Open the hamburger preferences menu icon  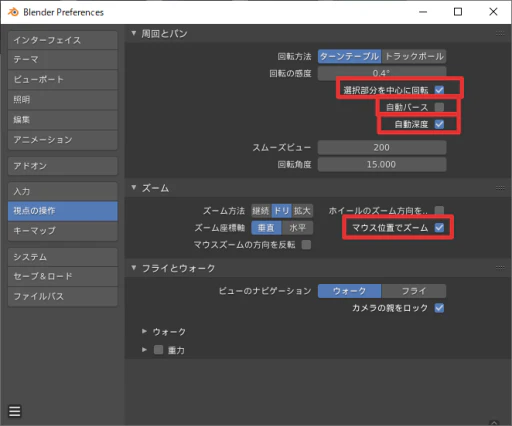15,411
